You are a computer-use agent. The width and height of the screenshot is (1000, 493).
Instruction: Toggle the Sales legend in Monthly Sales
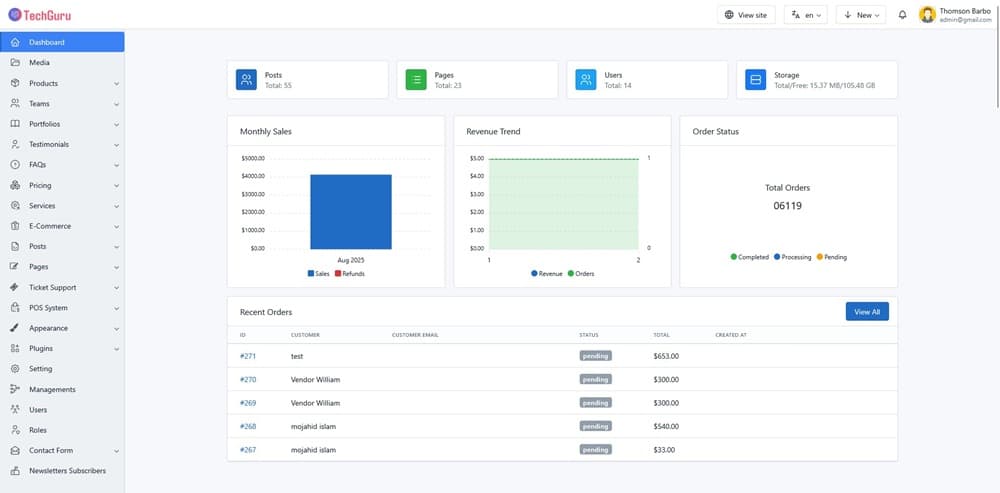[318, 273]
